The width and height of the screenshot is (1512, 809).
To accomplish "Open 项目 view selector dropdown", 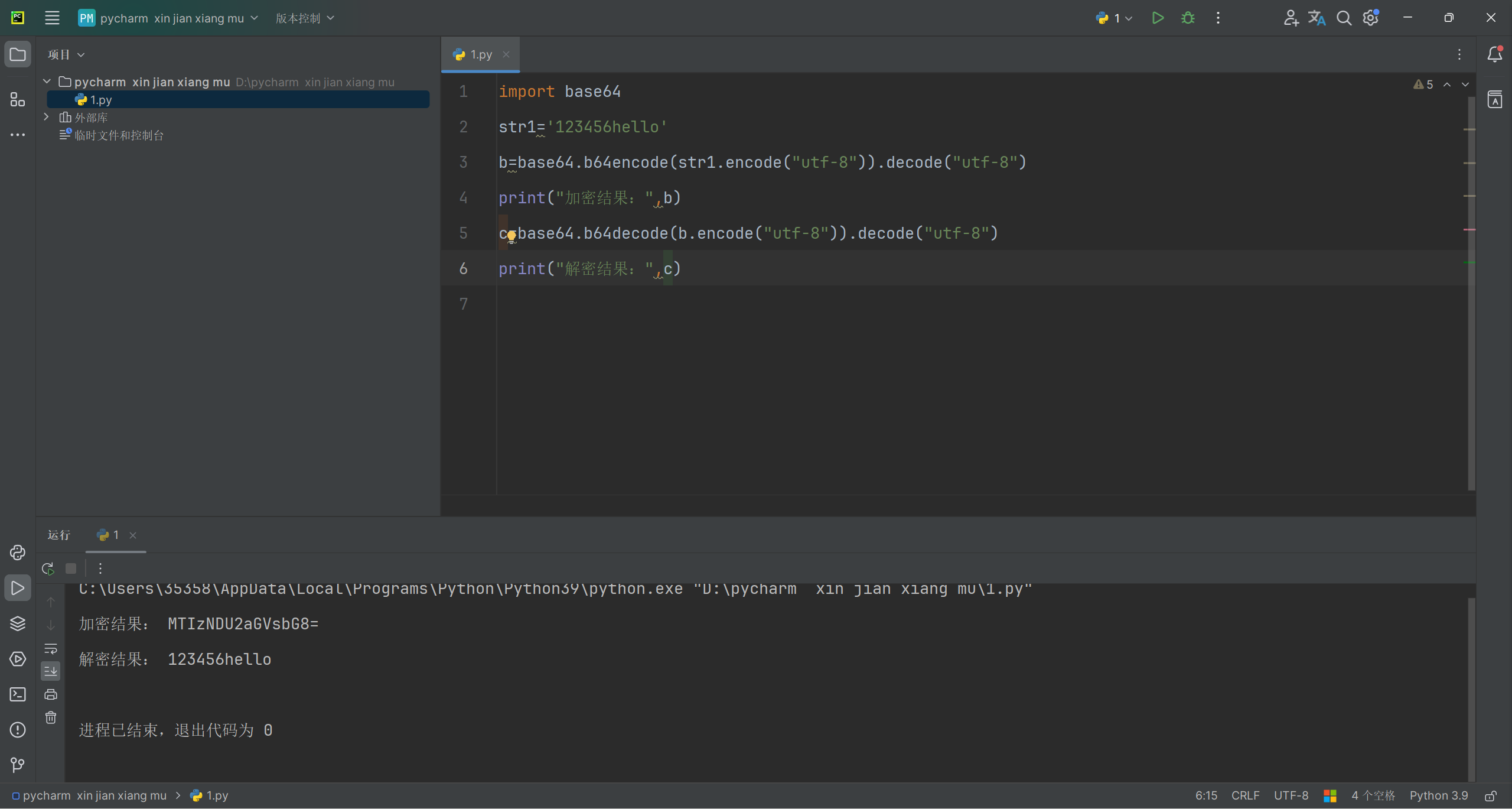I will (66, 54).
